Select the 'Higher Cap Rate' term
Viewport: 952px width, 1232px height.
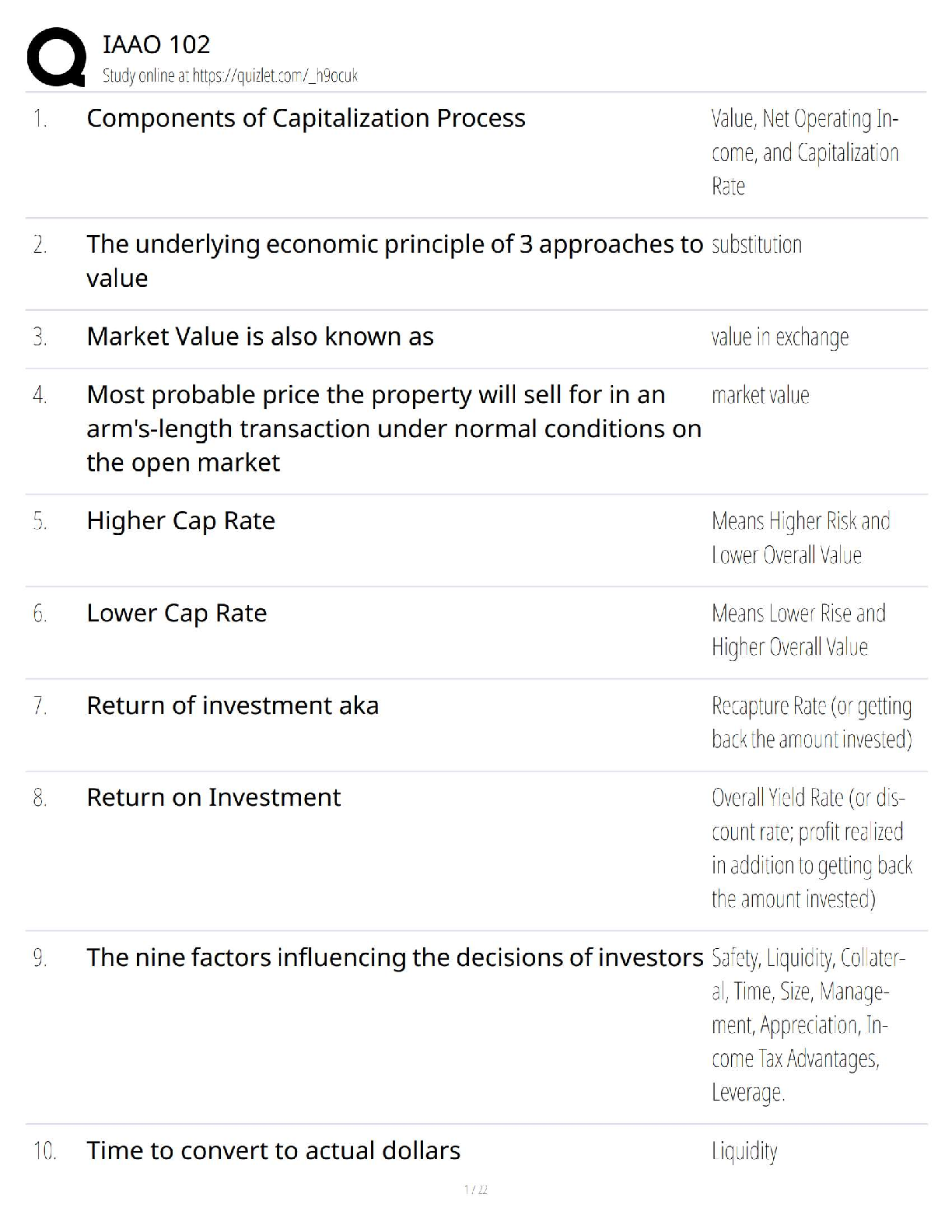pyautogui.click(x=180, y=521)
